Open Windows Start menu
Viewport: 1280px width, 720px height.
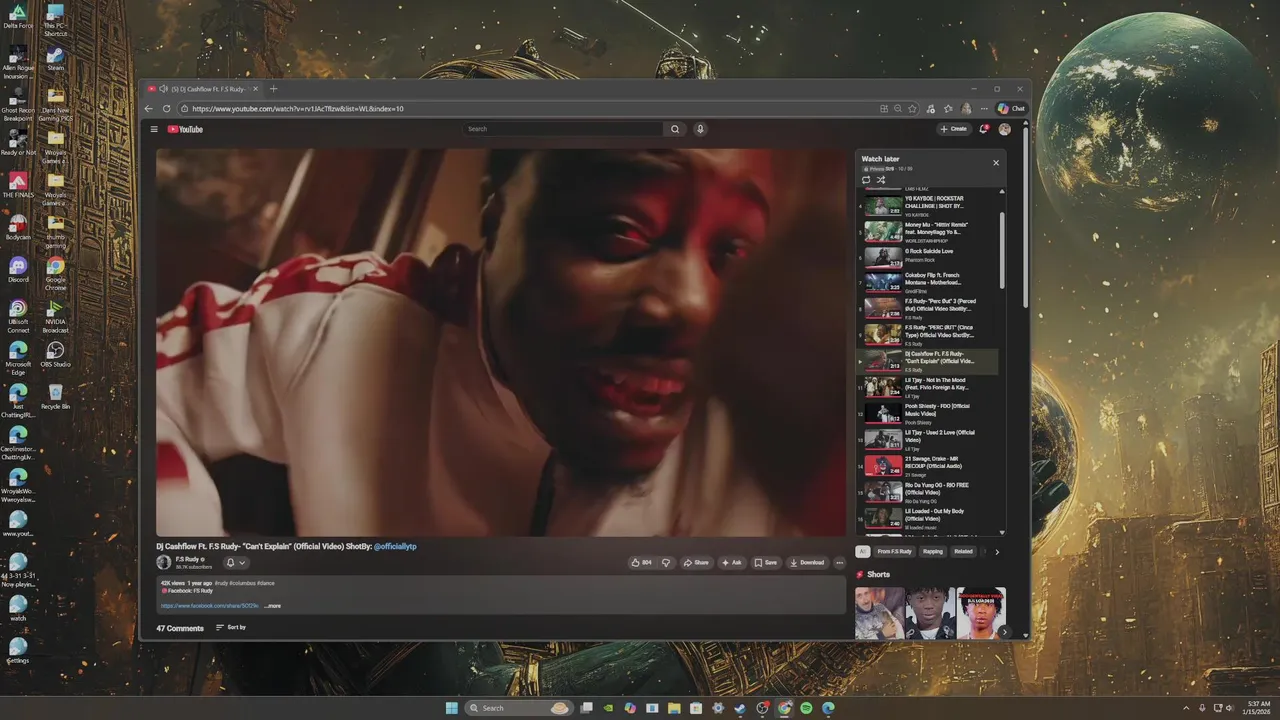point(451,708)
